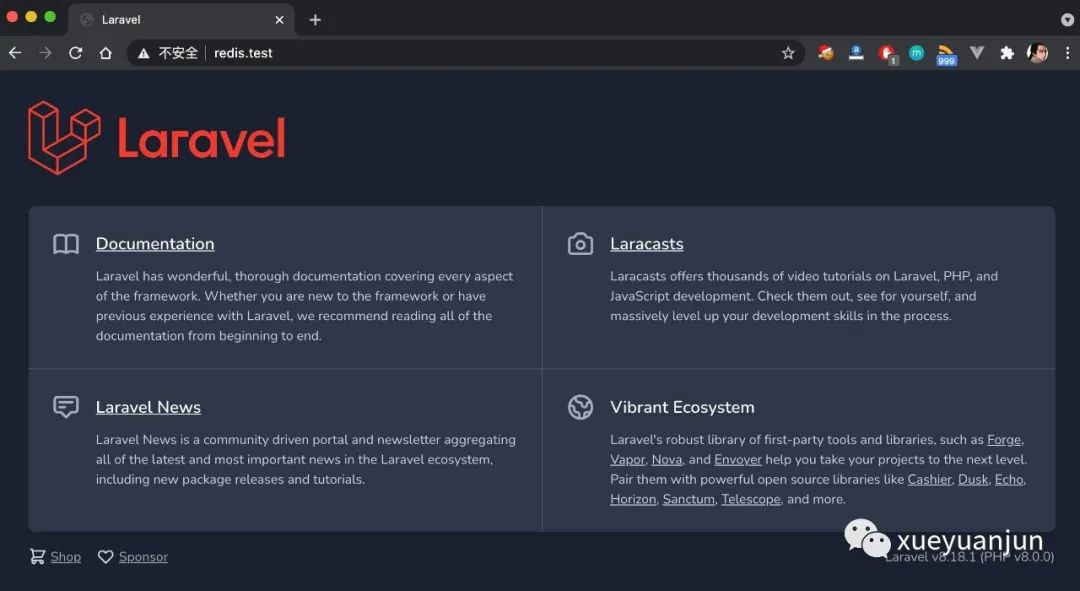This screenshot has height=591, width=1080.
Task: Open the Echo link
Action: point(1009,479)
